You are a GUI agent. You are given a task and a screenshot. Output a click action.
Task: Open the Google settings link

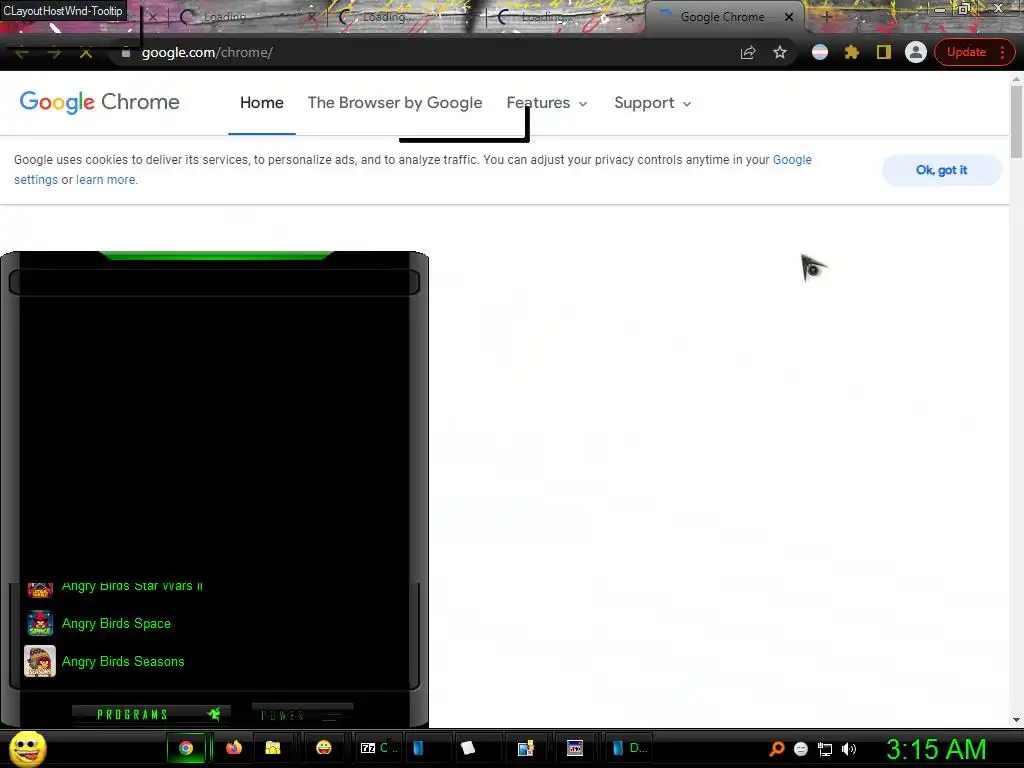pyautogui.click(x=792, y=160)
